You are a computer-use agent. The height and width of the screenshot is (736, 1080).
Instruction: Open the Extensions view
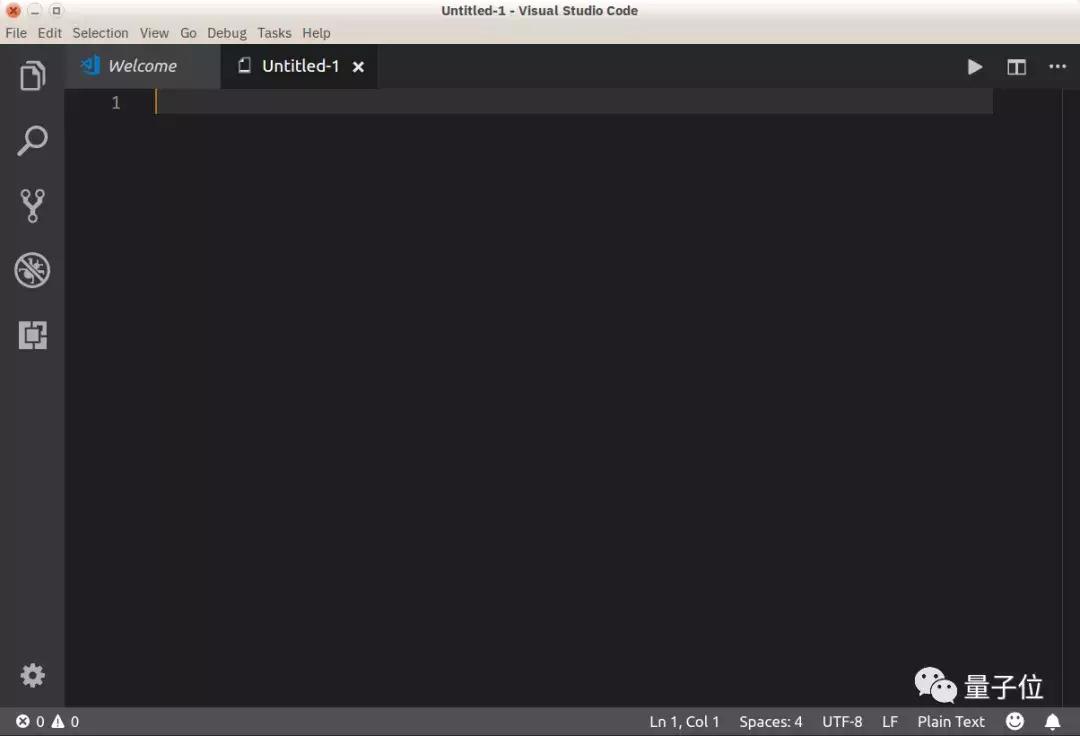(33, 335)
